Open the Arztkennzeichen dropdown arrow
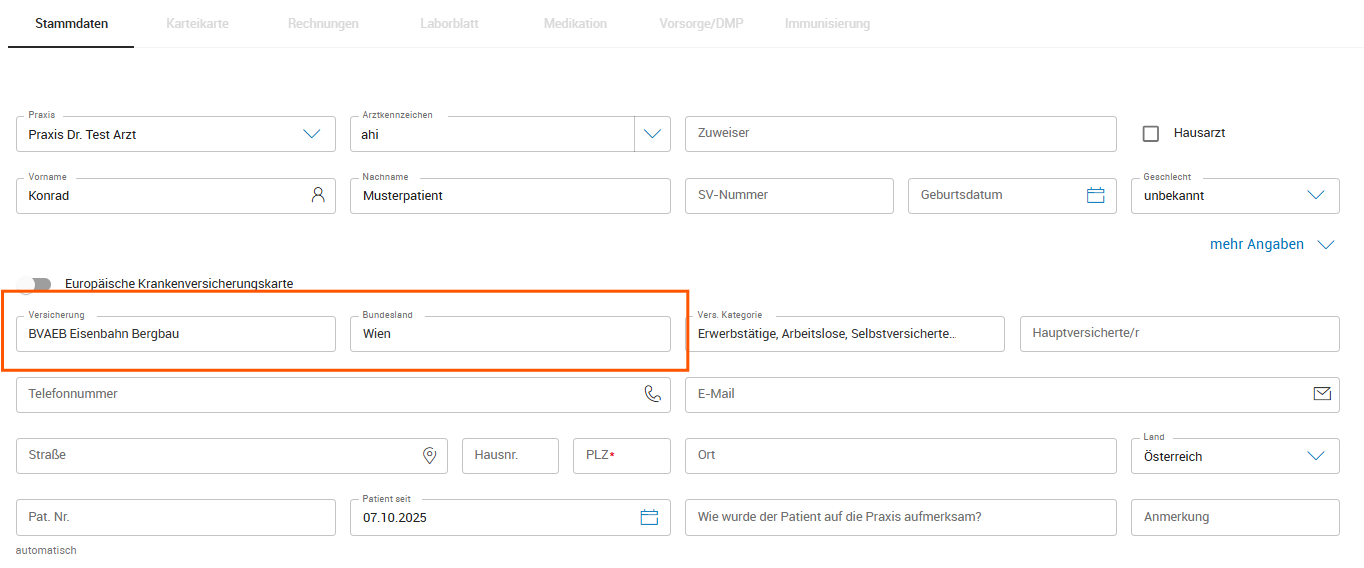Screen dimensions: 1364x568 [x=653, y=134]
